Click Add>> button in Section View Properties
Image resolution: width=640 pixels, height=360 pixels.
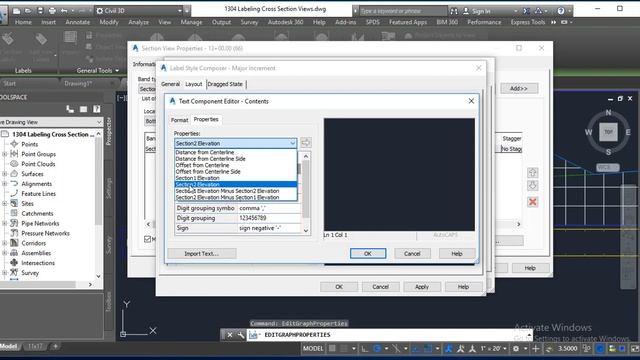(519, 88)
